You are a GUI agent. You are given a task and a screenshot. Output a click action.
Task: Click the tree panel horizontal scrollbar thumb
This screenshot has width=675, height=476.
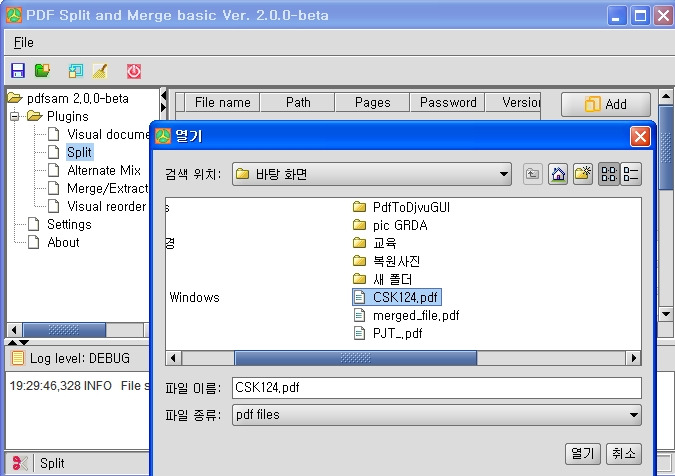[64, 330]
